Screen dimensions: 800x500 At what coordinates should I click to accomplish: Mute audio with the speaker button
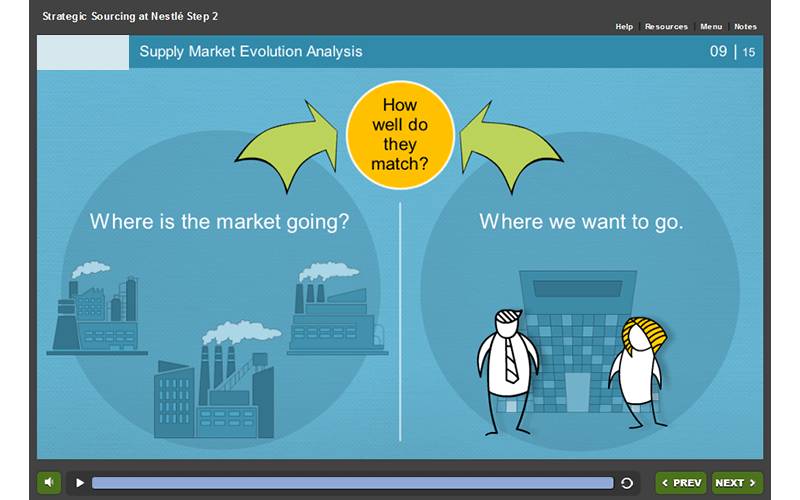coord(49,483)
